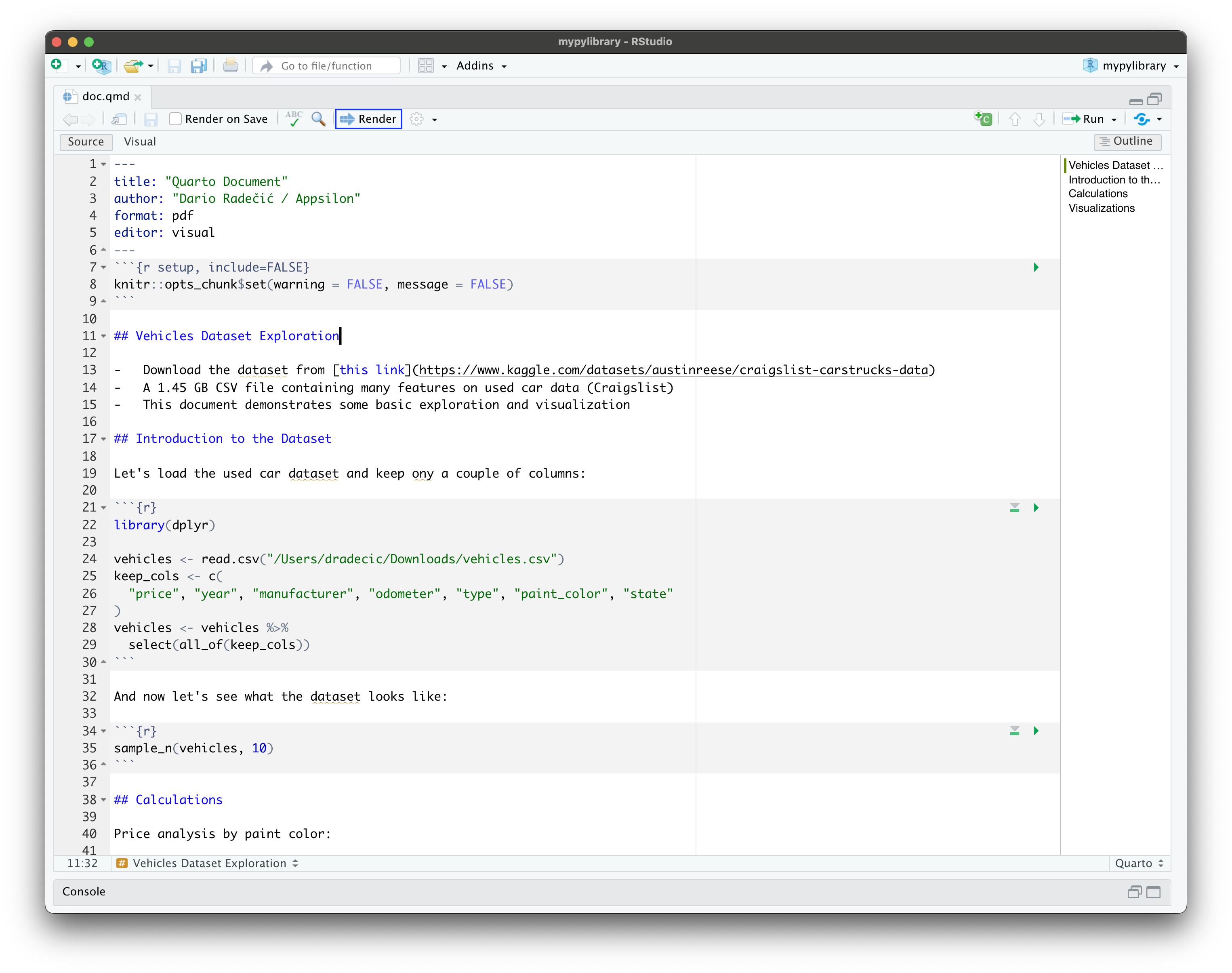Run the setup chunk play icon
Screen dimensions: 1232x973
tap(1036, 268)
